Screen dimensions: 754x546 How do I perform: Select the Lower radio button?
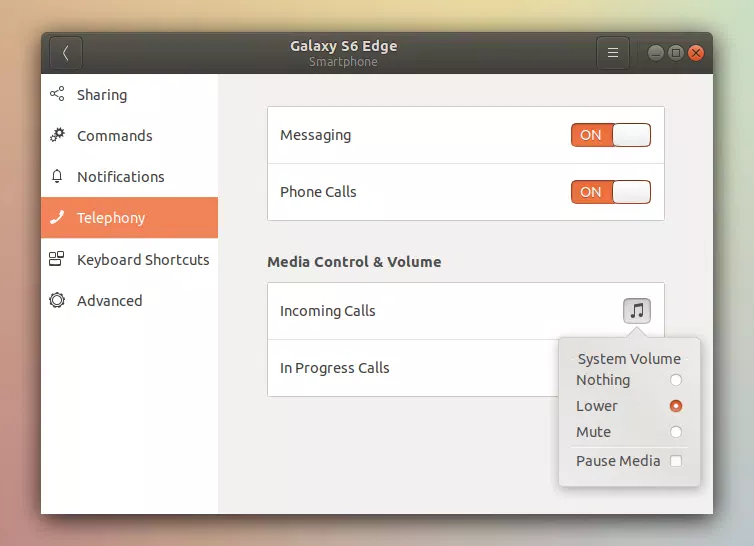tap(676, 406)
